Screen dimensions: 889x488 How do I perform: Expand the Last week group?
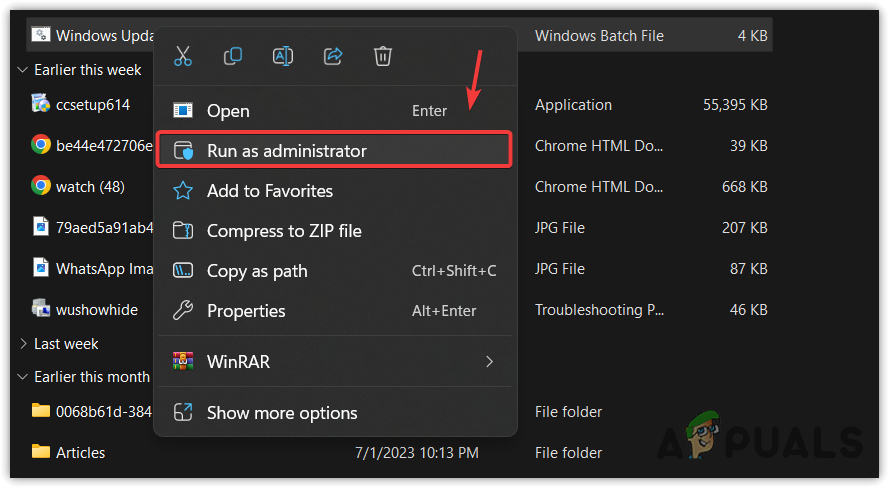tap(24, 343)
